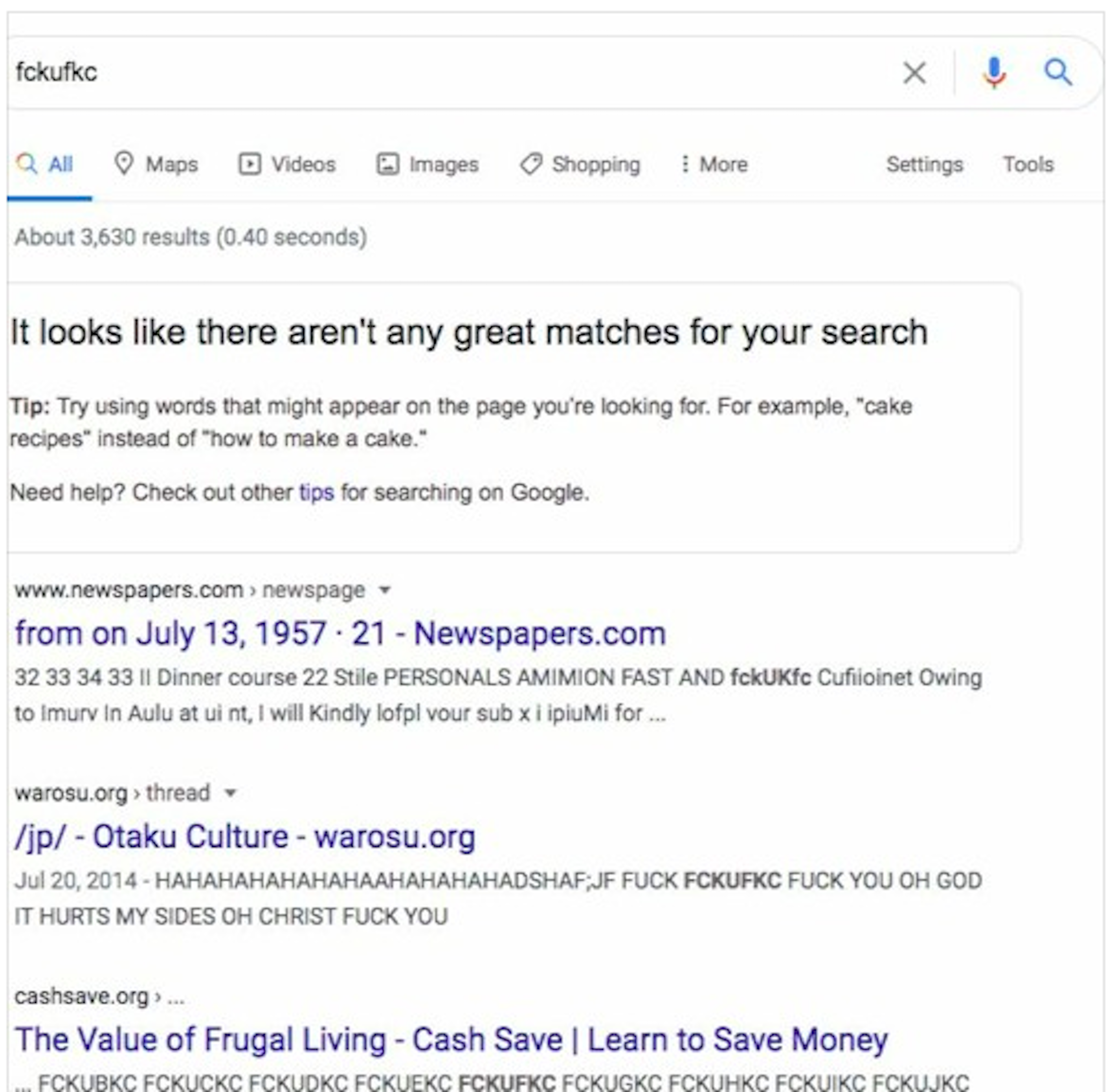
Task: Clear the search box with X icon
Action: pyautogui.click(x=914, y=73)
